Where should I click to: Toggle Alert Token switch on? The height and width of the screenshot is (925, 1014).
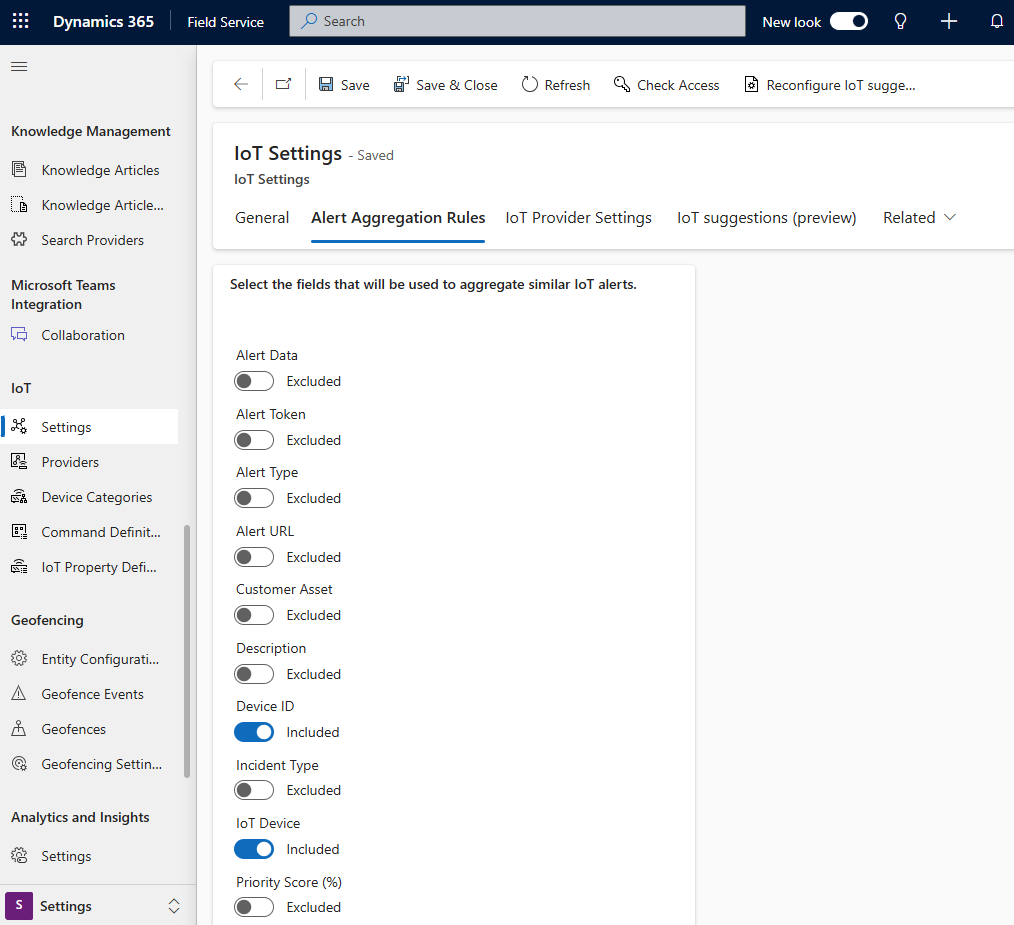tap(254, 440)
